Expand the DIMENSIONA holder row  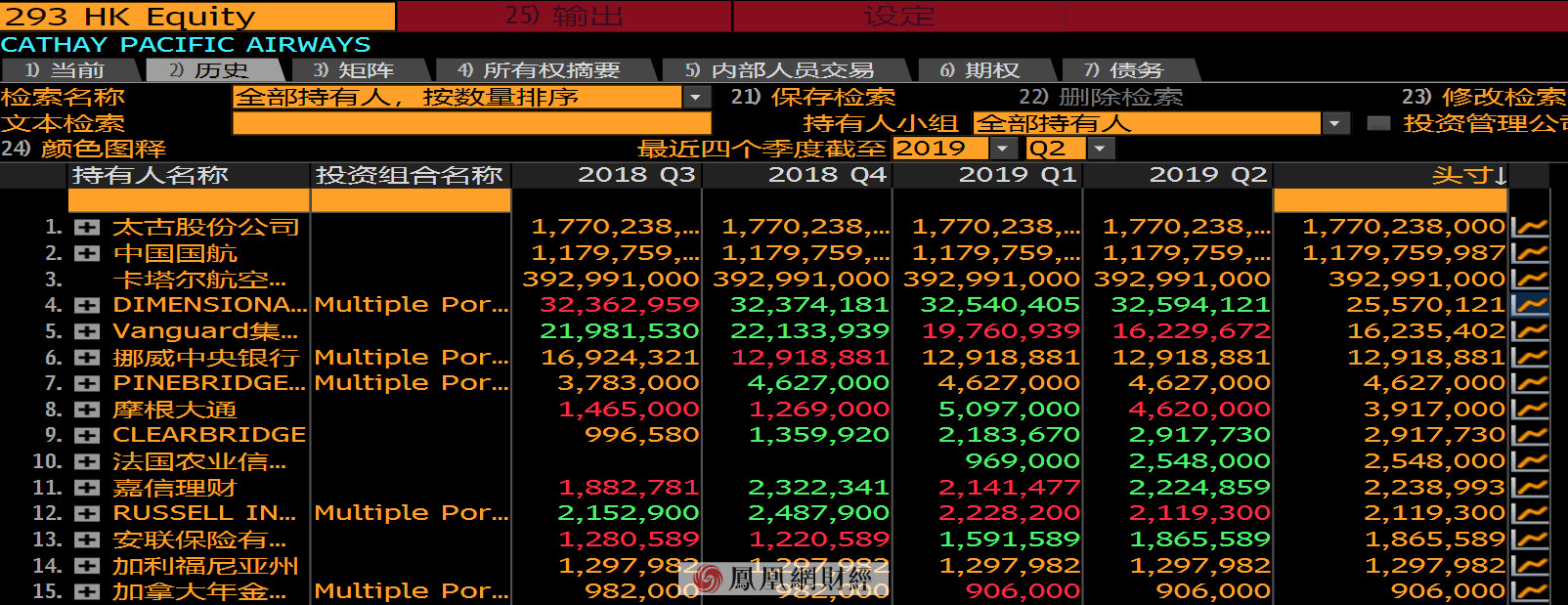(87, 305)
